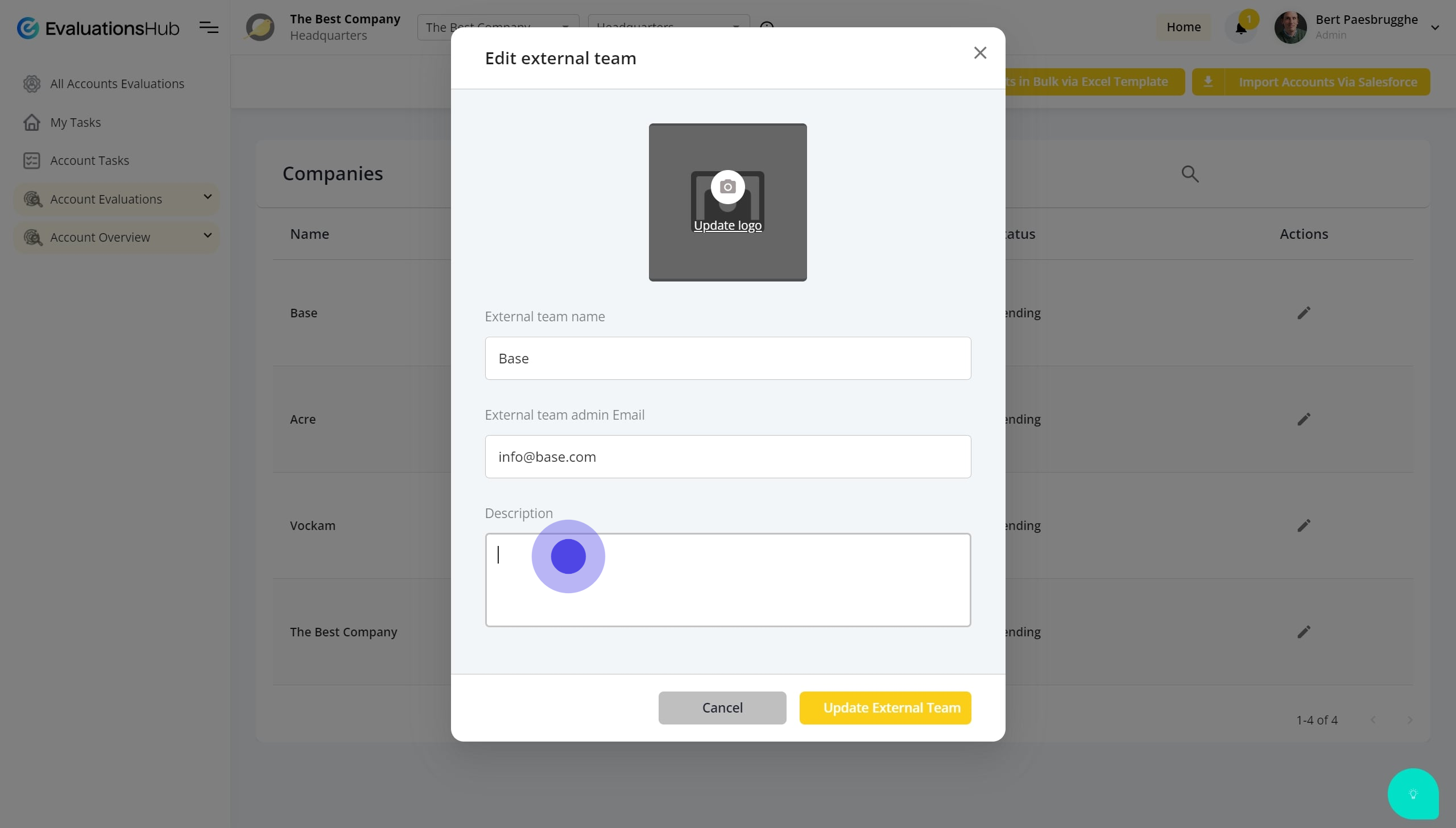This screenshot has height=828, width=1456.
Task: Go to My Tasks in sidebar
Action: [75, 122]
